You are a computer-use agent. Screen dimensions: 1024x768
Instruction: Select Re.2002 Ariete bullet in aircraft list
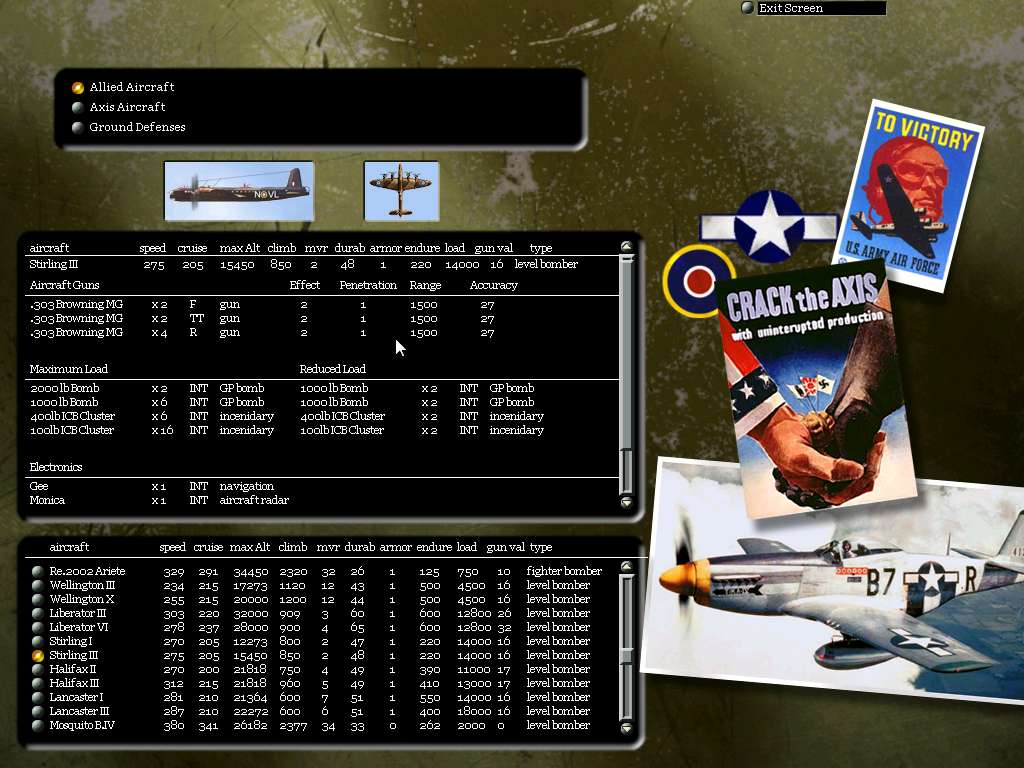click(x=38, y=571)
